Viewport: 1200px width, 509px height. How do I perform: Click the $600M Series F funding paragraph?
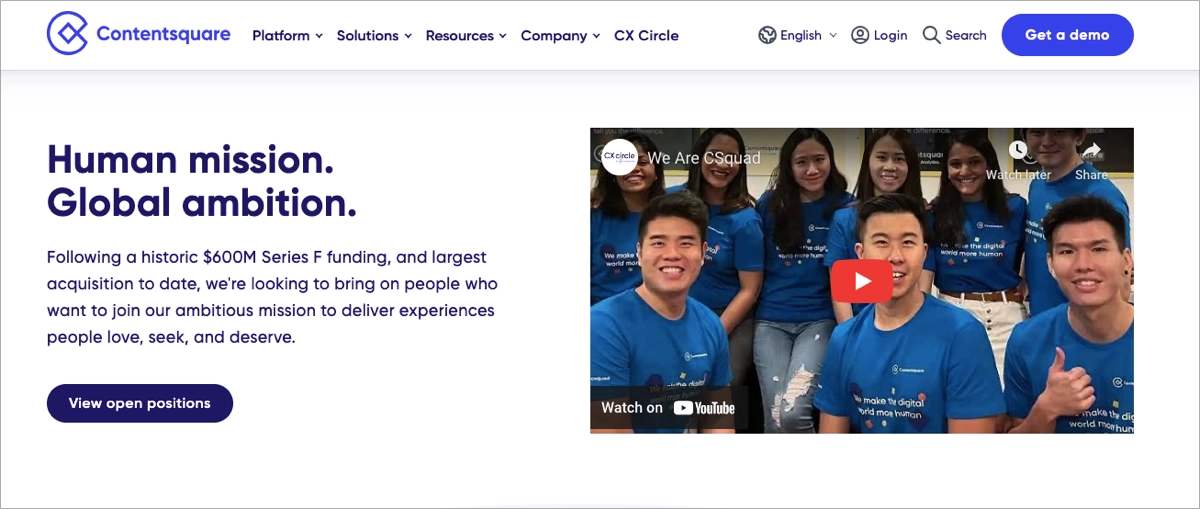[x=272, y=297]
